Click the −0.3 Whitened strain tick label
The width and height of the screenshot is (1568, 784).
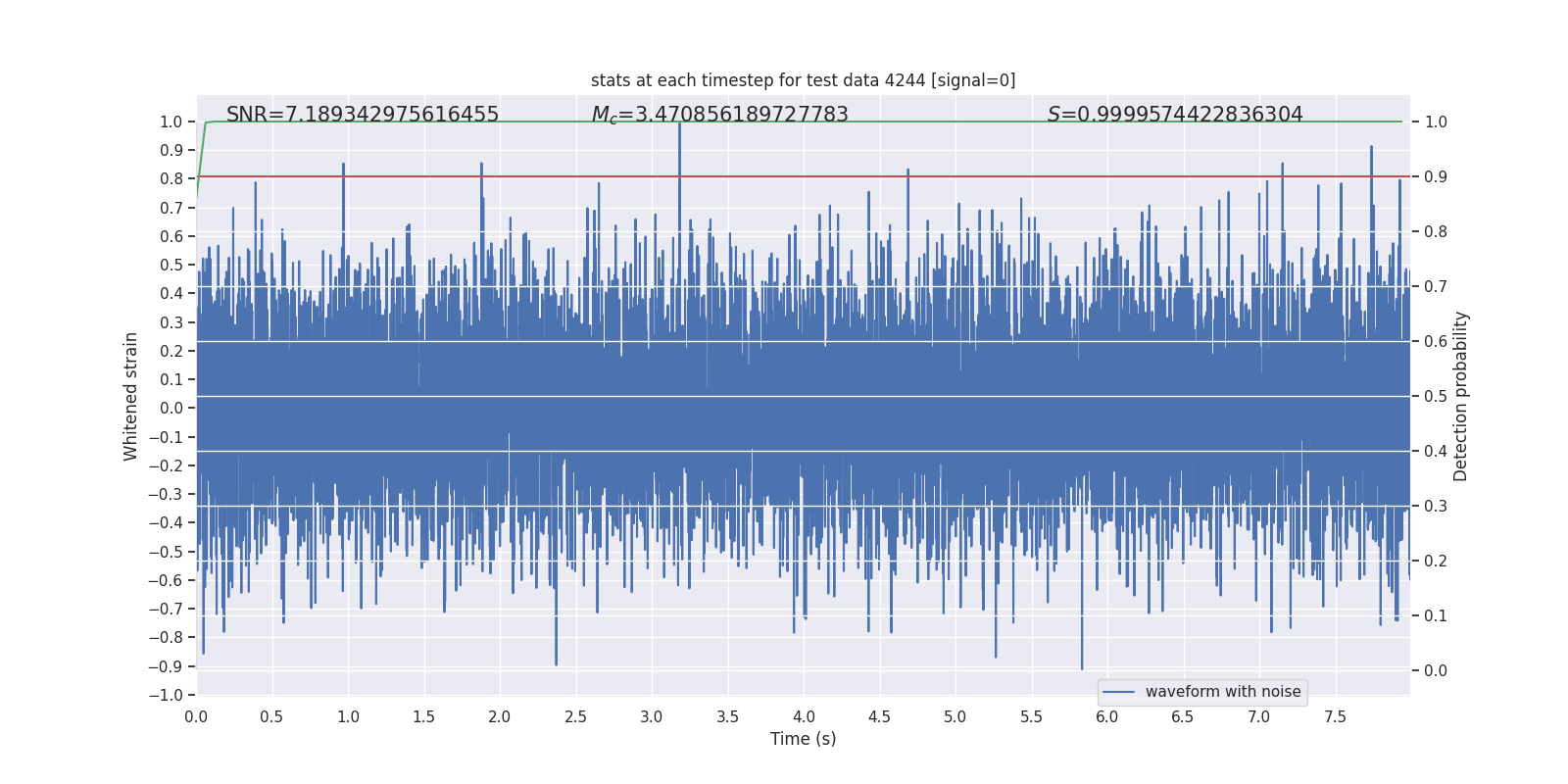point(166,495)
